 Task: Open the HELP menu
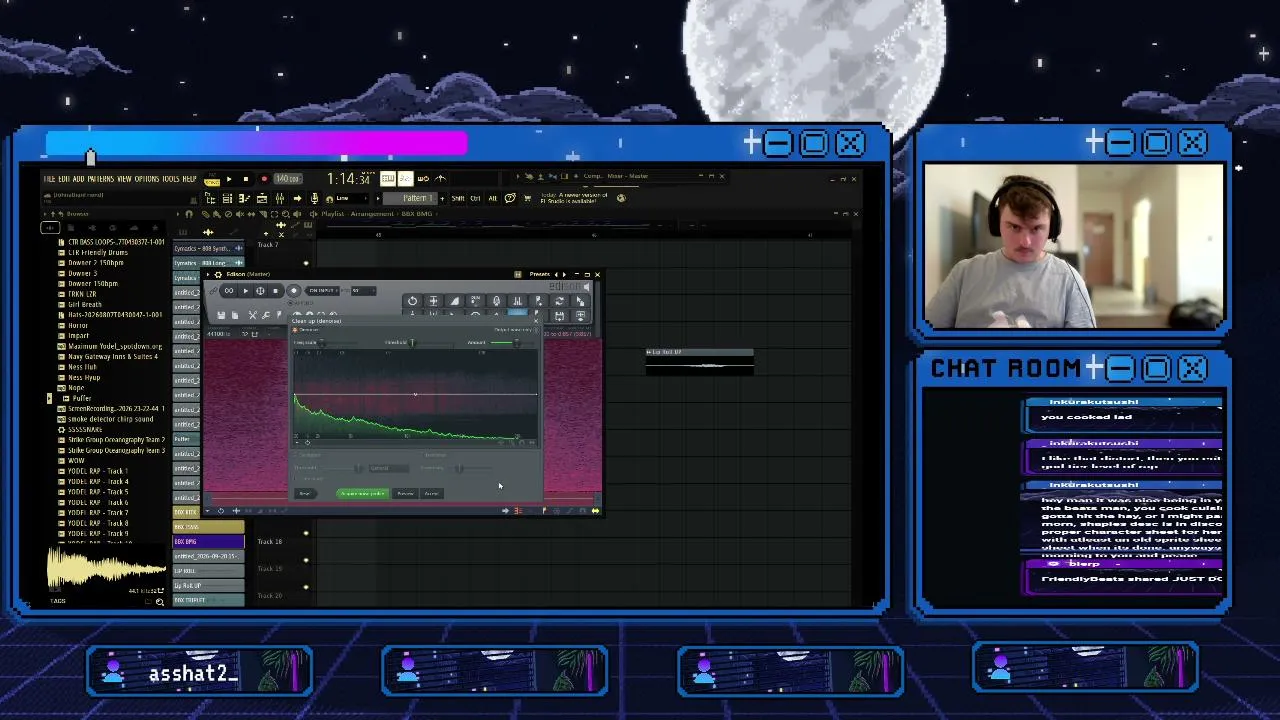point(189,179)
